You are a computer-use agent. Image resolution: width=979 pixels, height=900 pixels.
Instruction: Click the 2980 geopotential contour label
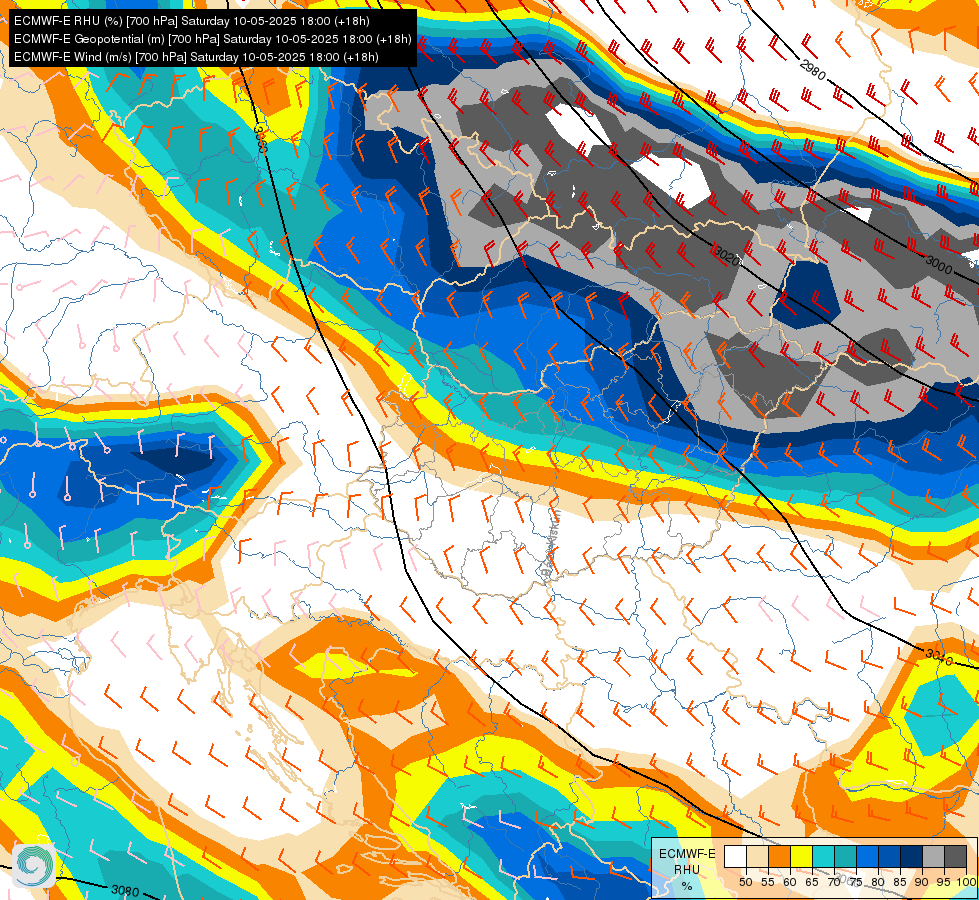812,71
